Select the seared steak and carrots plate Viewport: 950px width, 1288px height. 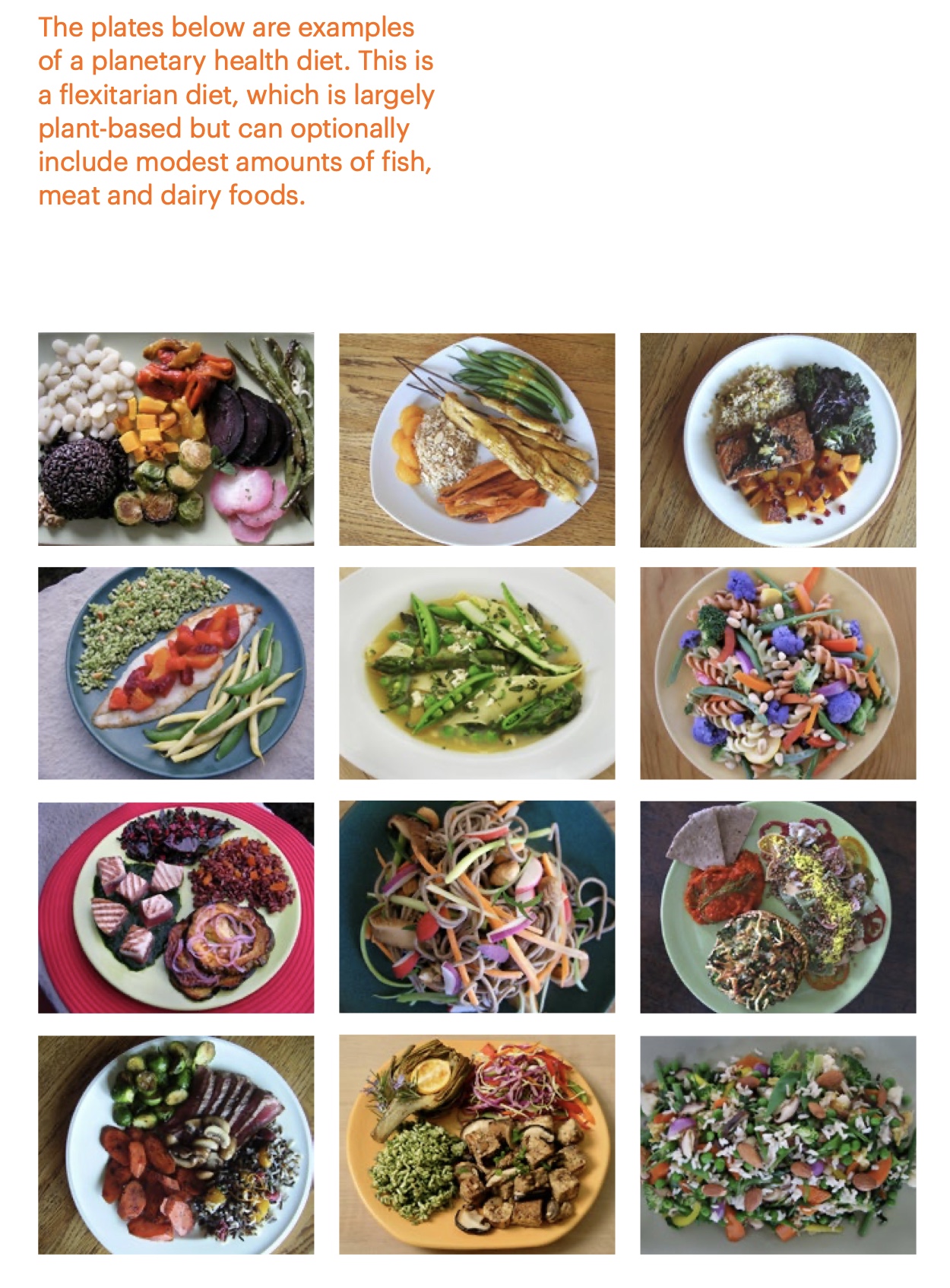point(176,1144)
